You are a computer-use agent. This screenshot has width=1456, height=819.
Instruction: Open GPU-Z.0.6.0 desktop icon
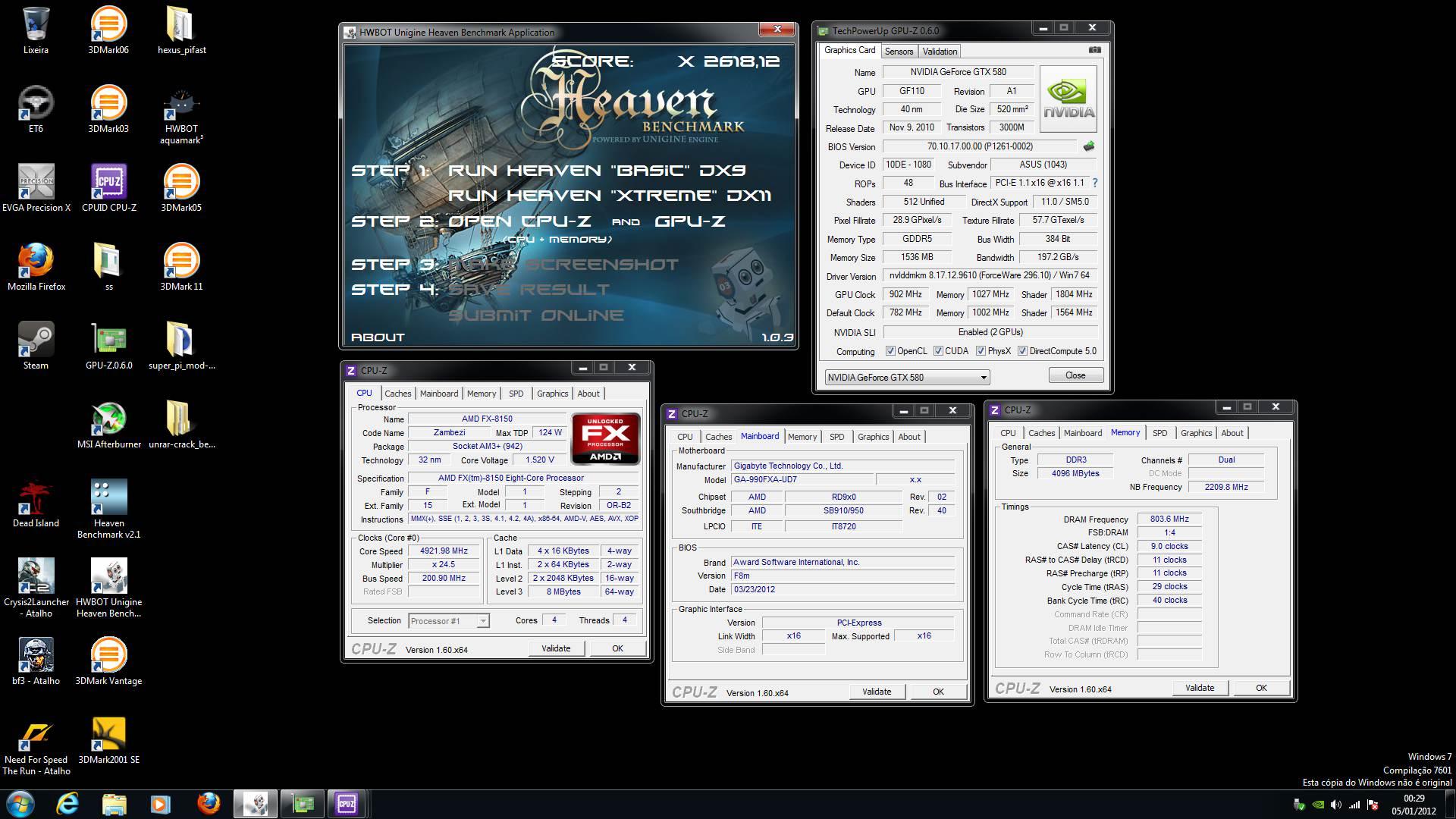pos(108,346)
